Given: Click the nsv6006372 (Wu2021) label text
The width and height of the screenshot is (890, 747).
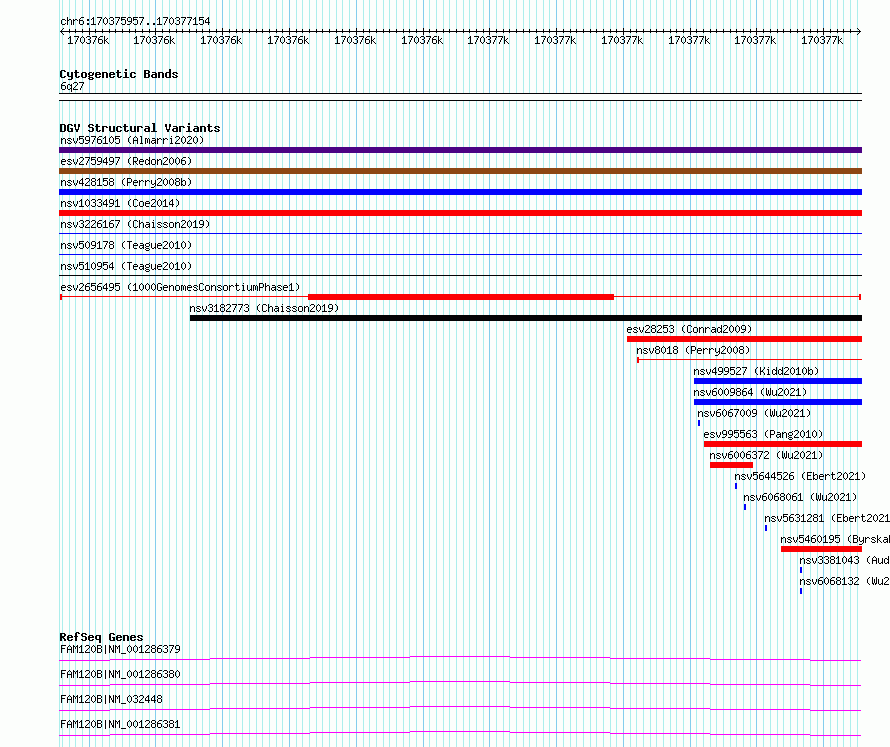Looking at the screenshot, I should coord(766,455).
